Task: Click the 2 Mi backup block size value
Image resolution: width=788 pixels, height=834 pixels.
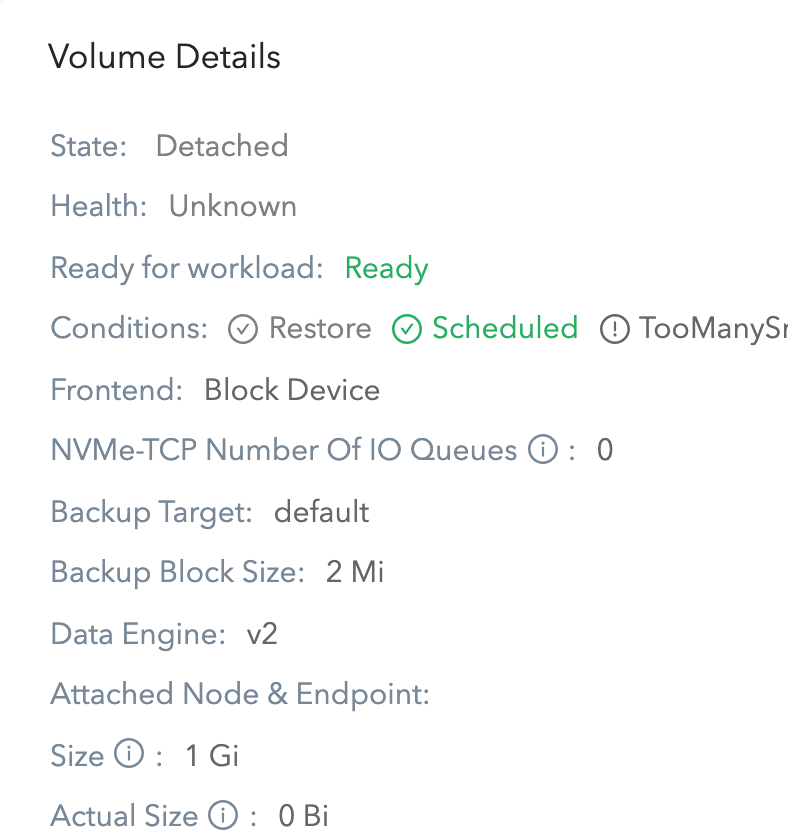Action: coord(355,572)
